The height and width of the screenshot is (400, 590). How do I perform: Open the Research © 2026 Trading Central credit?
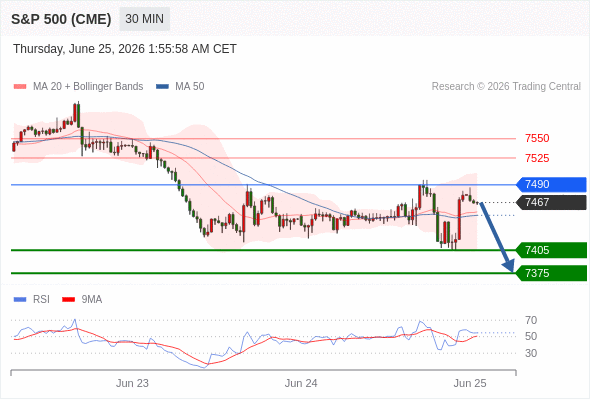tap(506, 87)
